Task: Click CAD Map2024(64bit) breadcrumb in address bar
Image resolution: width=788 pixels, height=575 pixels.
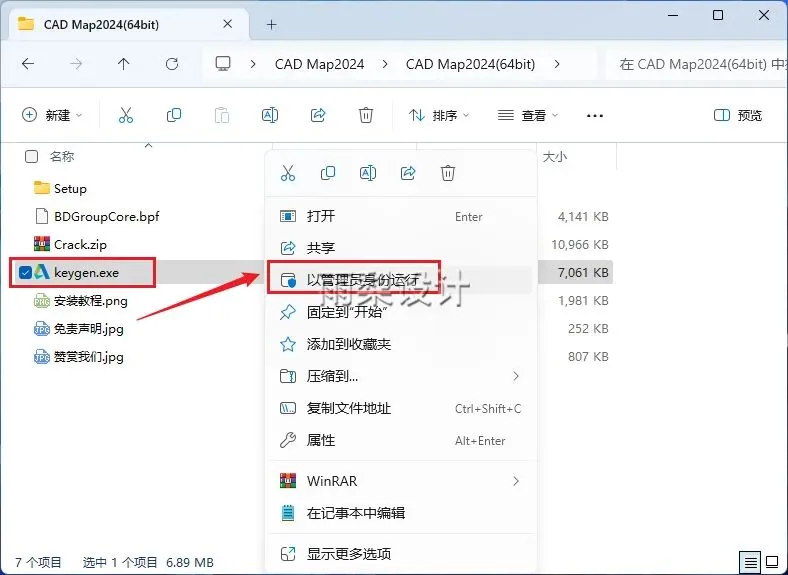Action: [x=470, y=64]
